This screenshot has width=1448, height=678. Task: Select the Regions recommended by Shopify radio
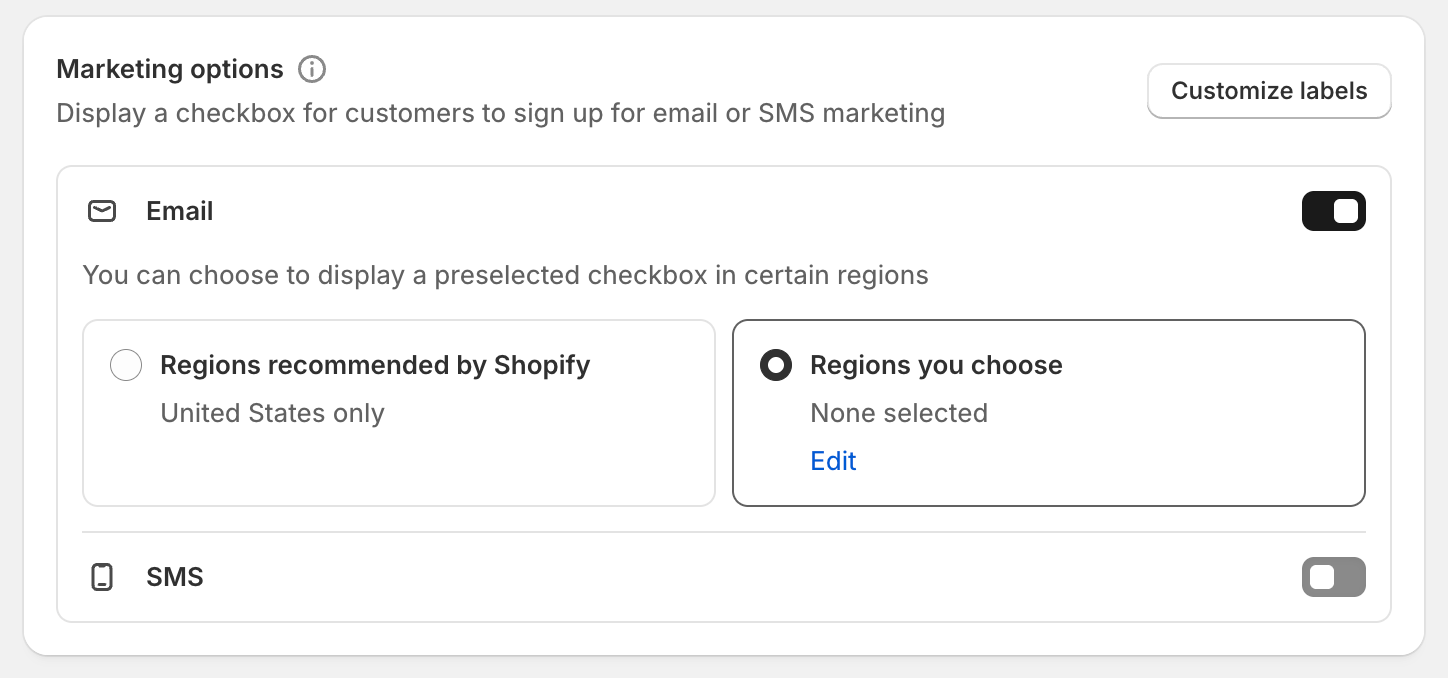(126, 365)
